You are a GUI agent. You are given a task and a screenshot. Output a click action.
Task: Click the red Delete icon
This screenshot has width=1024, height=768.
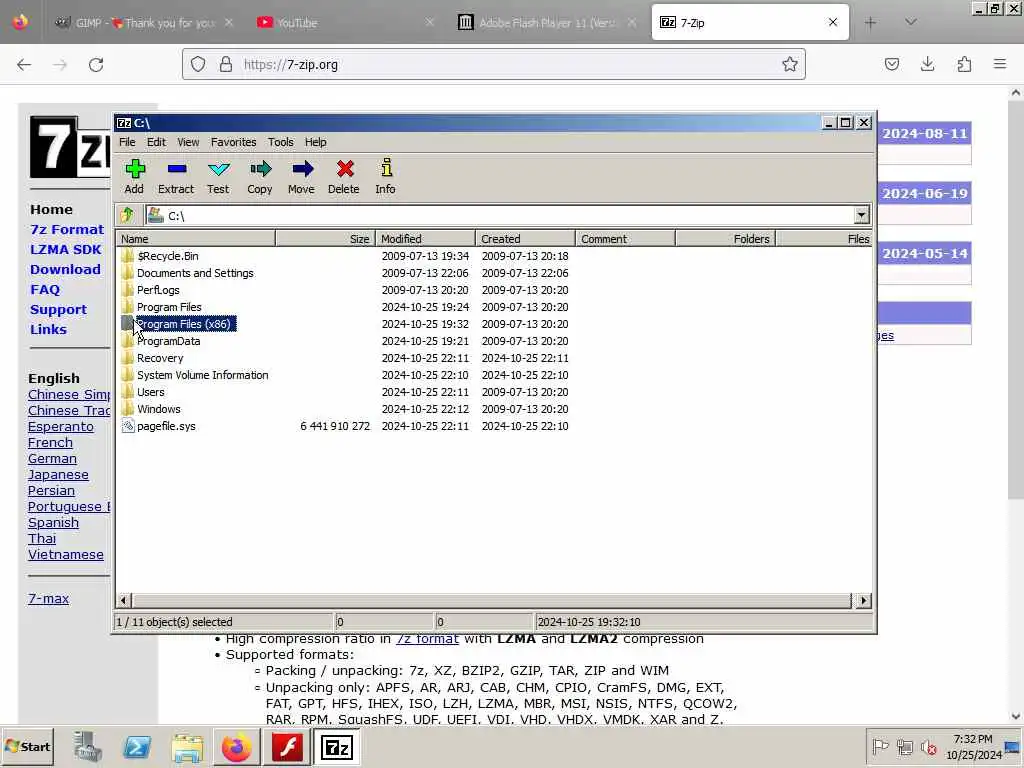click(345, 169)
